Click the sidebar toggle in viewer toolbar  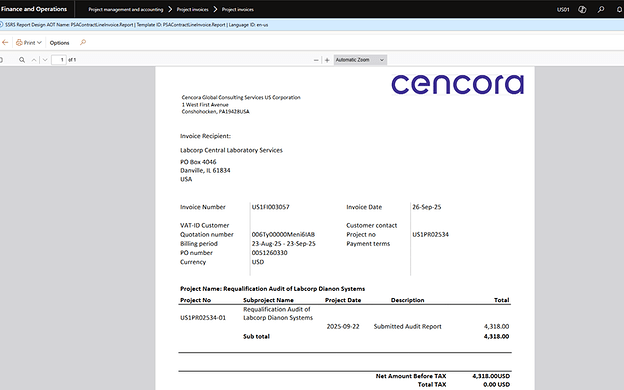[1, 60]
